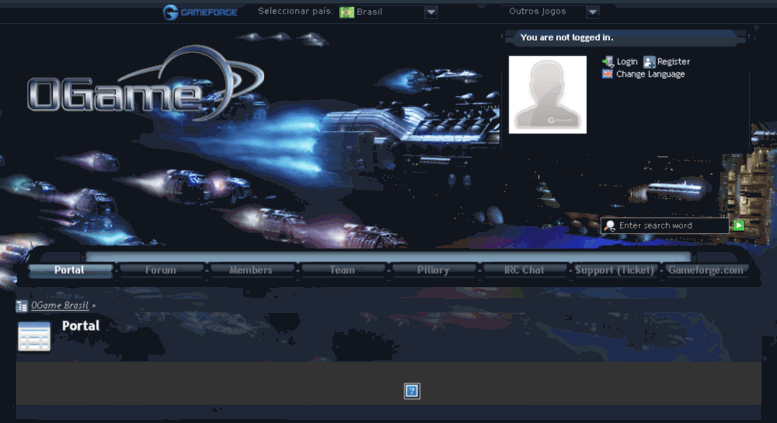Click the Register icon
The width and height of the screenshot is (777, 423).
pyautogui.click(x=649, y=61)
